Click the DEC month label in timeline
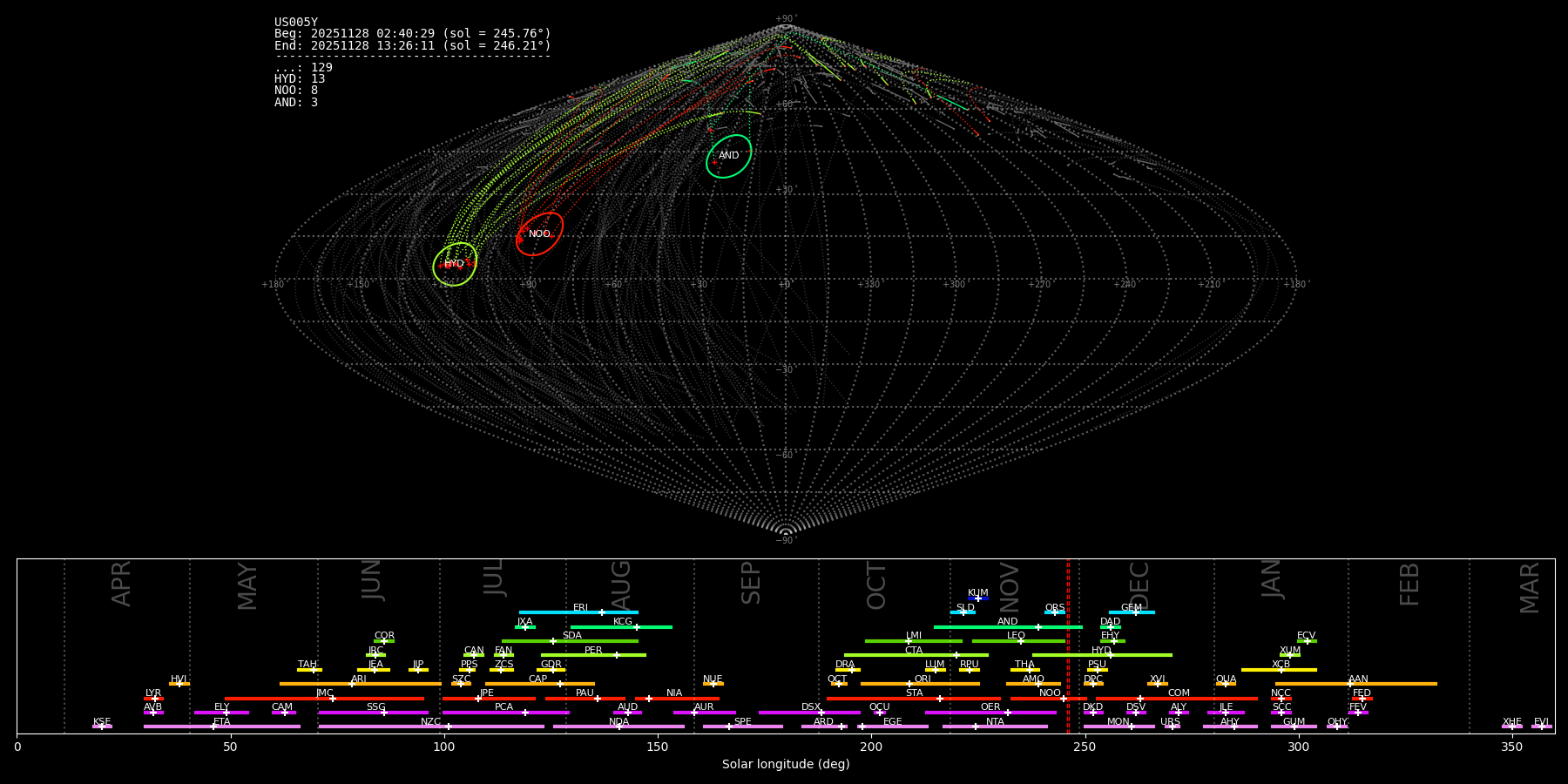 tap(1139, 585)
